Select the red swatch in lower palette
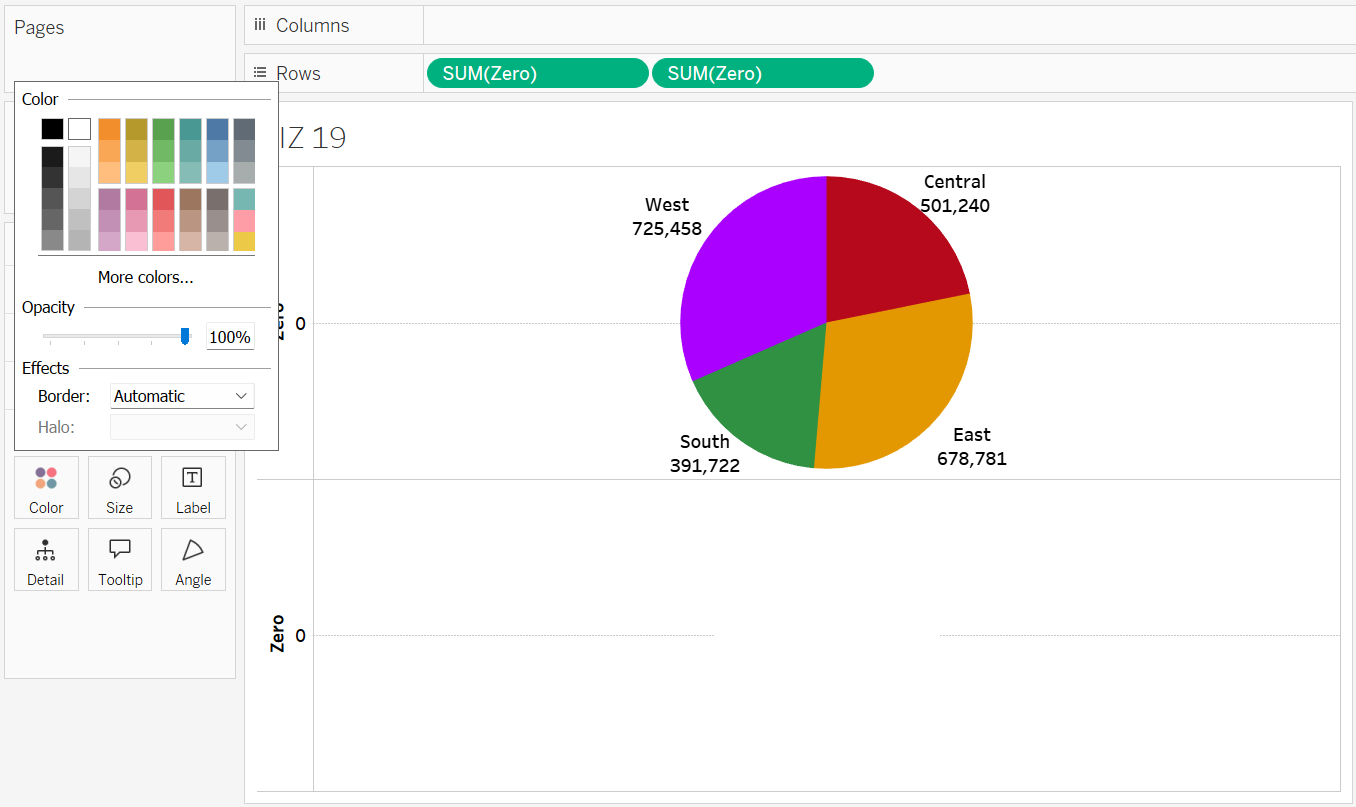Screen dimensions: 1356x807 (x=163, y=199)
